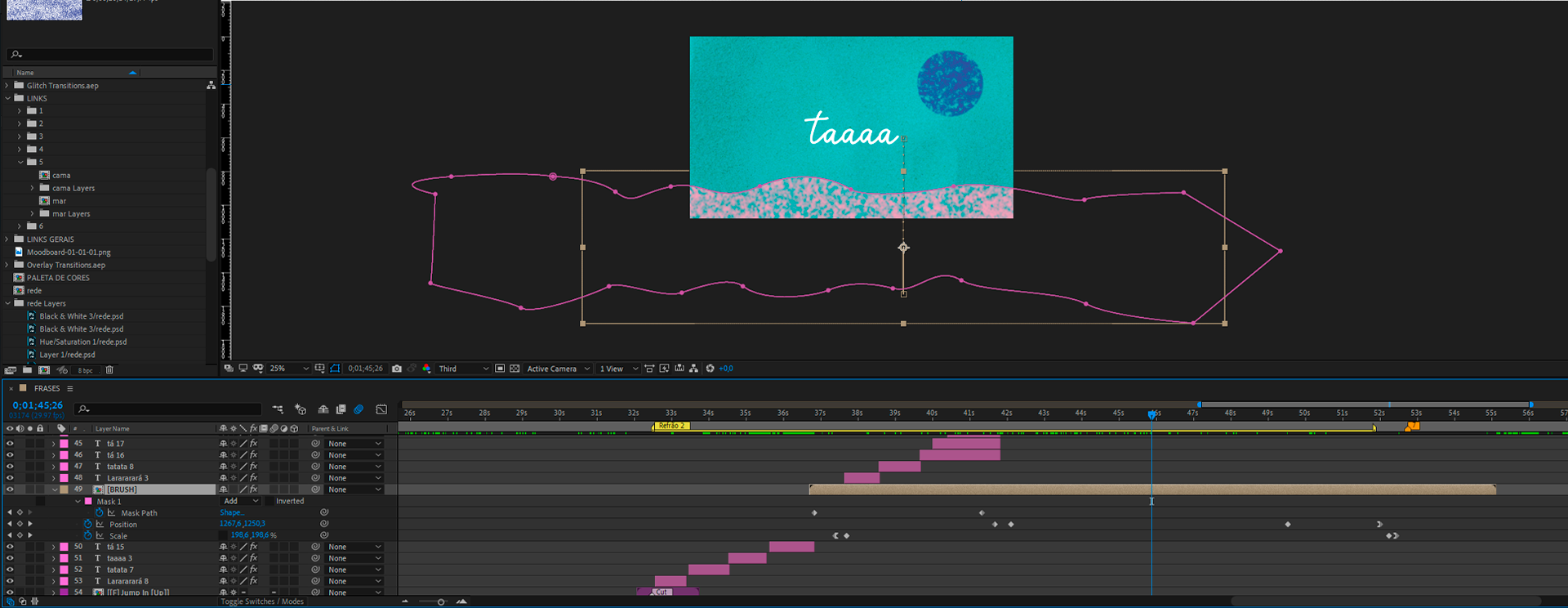
Task: Select the Moodboard-01-01-01.png item
Action: (x=69, y=252)
